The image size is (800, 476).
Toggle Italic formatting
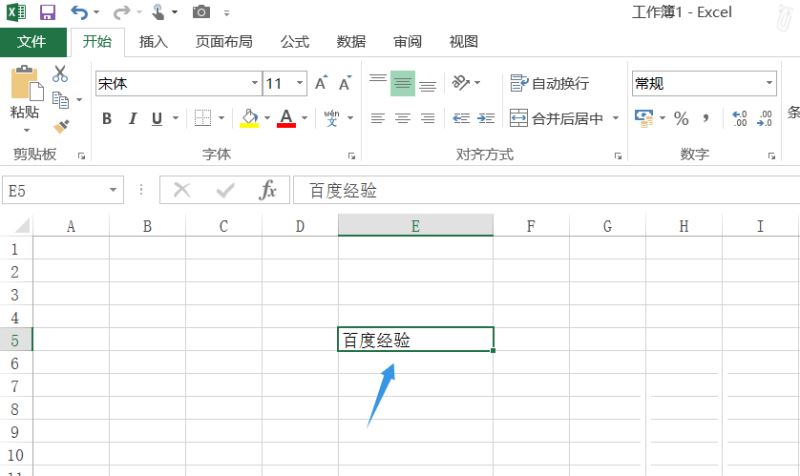click(x=132, y=119)
